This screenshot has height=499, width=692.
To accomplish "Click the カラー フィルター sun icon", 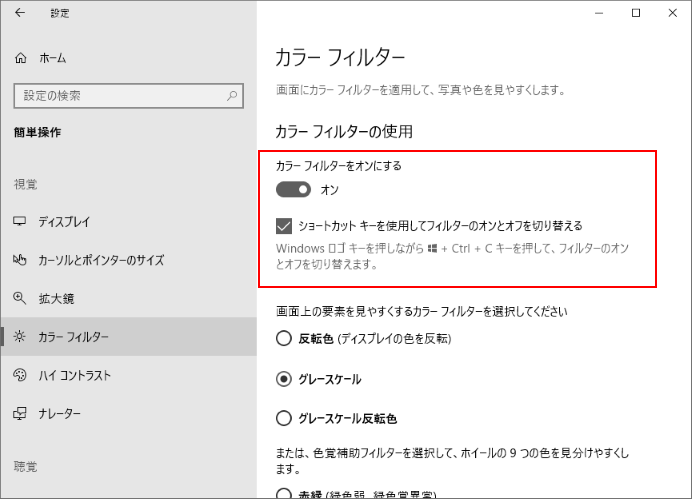I will 19,337.
